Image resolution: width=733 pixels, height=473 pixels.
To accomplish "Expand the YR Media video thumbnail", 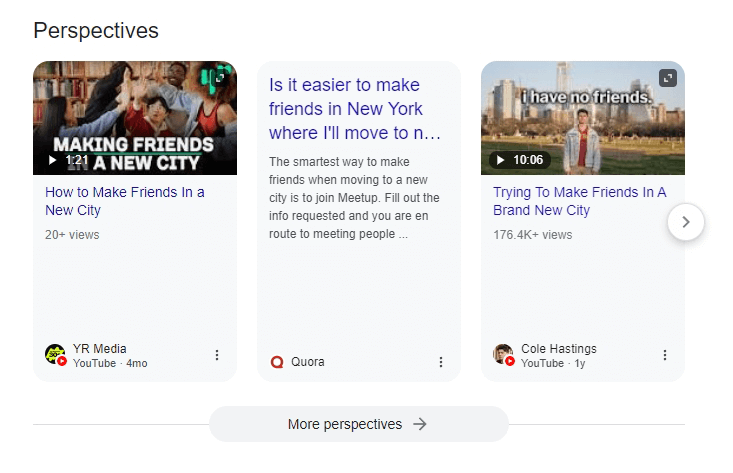I will [x=220, y=78].
